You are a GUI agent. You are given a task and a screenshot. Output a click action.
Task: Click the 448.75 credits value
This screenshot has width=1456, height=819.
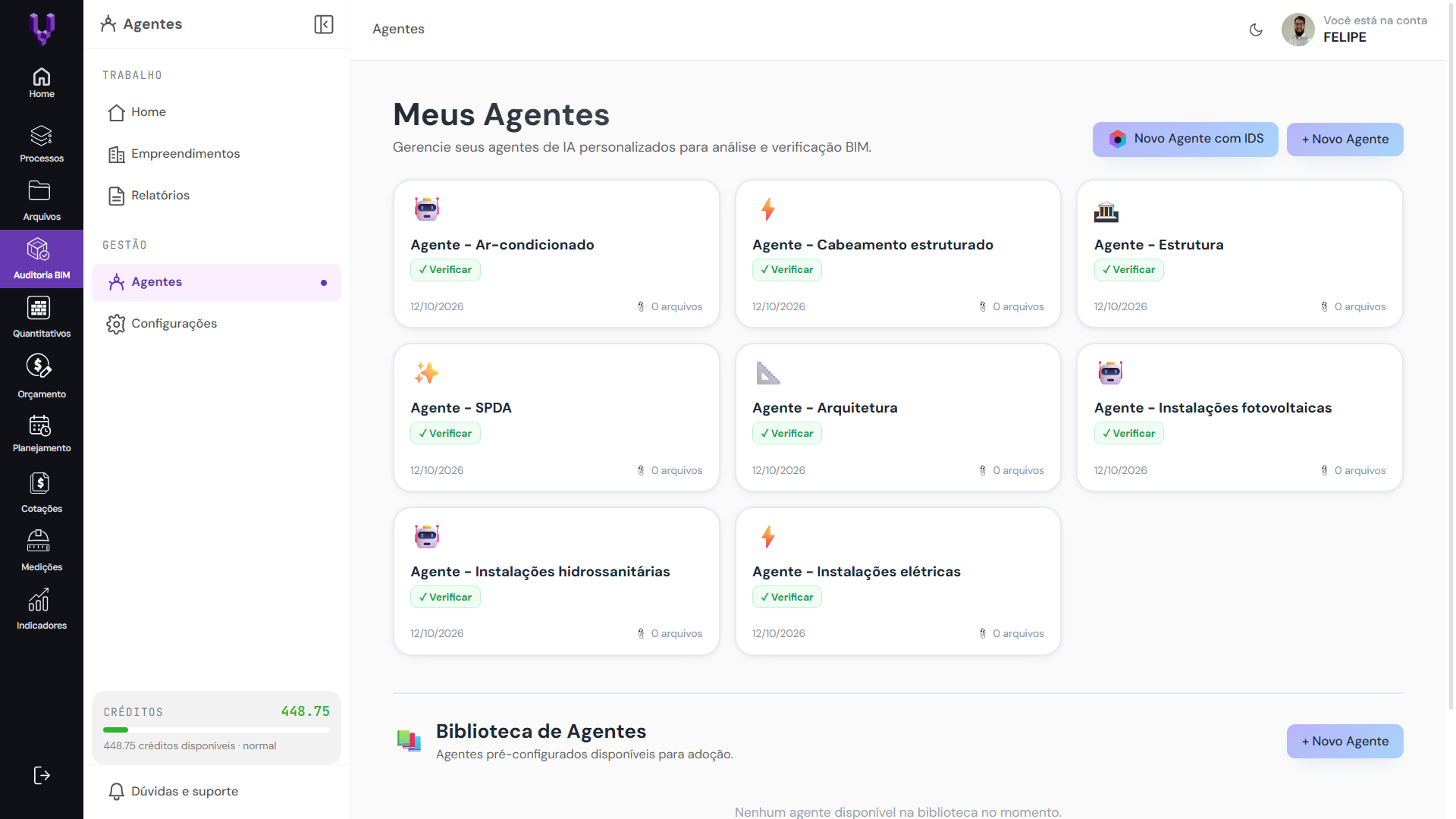pos(306,711)
